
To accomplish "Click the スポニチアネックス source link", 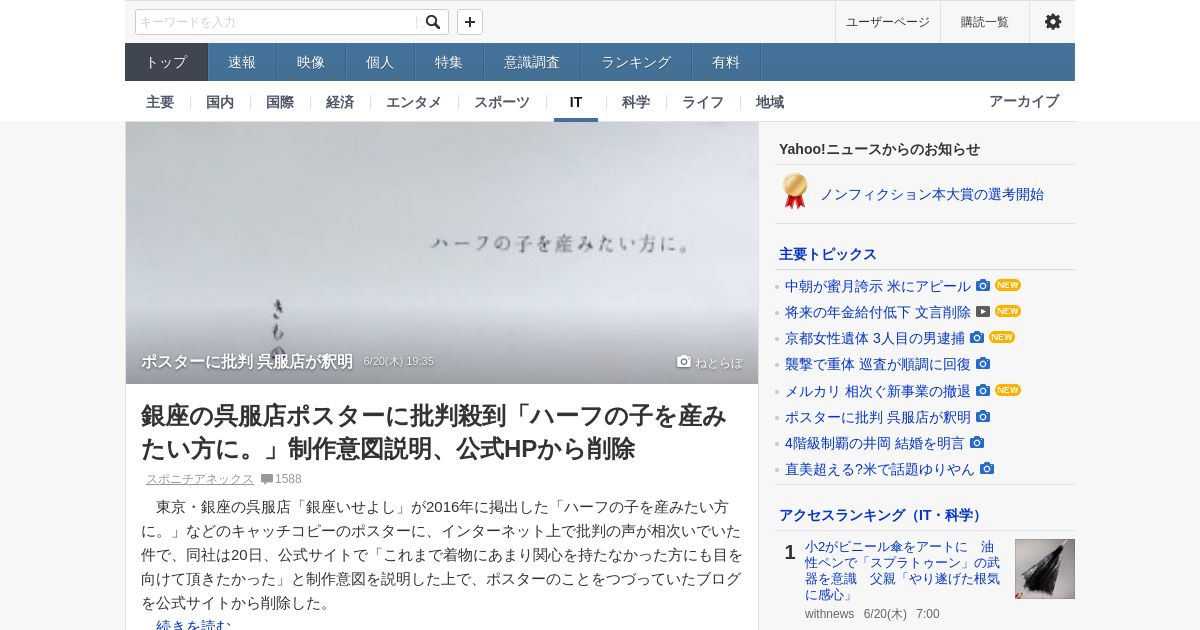I will point(200,479).
